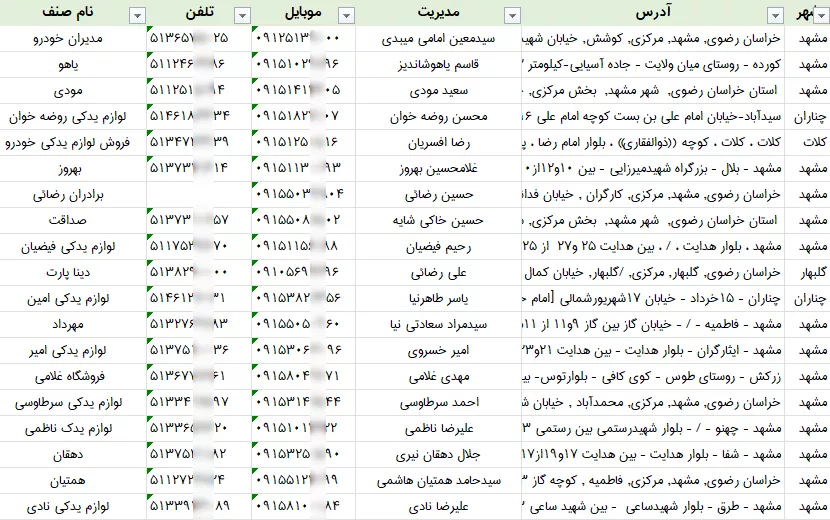
Task: Click address cell چناران - ۱۵خرداد
Action: pyautogui.click(x=653, y=298)
